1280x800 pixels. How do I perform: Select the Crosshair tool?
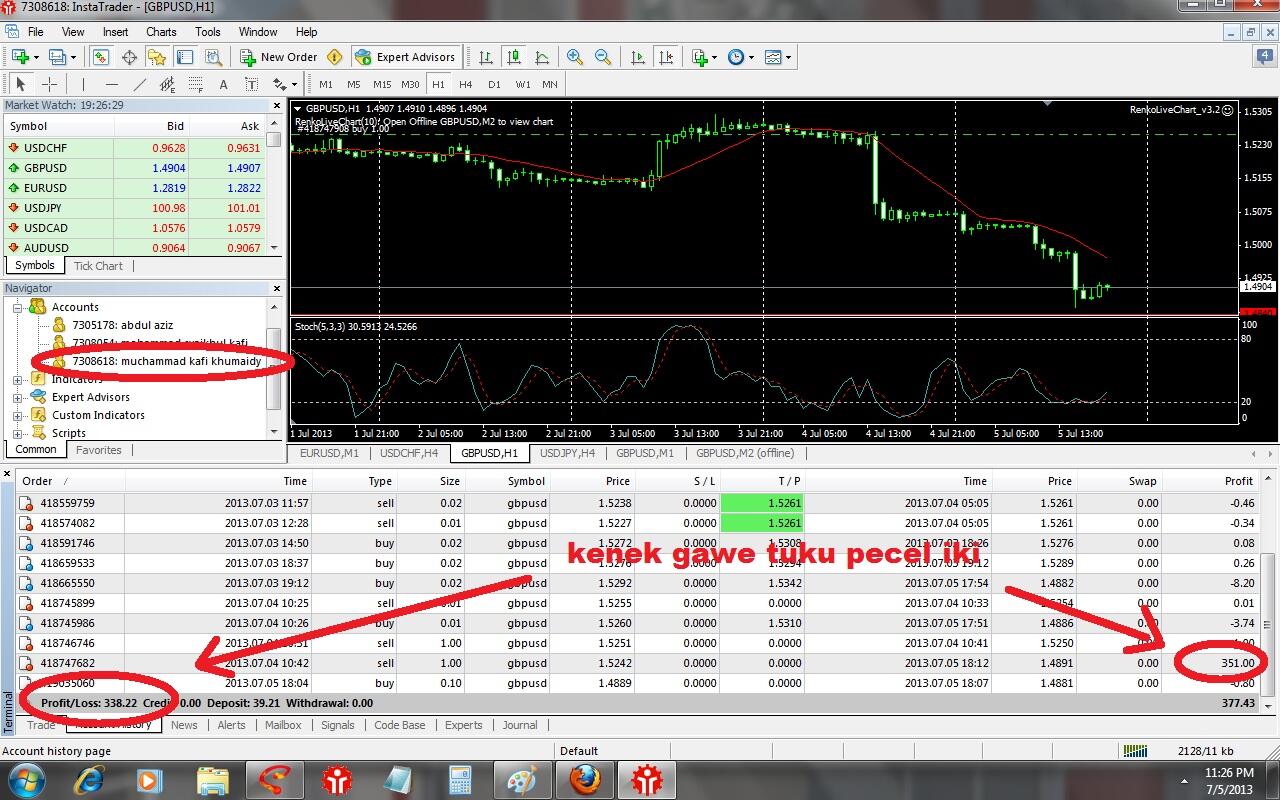(x=48, y=84)
